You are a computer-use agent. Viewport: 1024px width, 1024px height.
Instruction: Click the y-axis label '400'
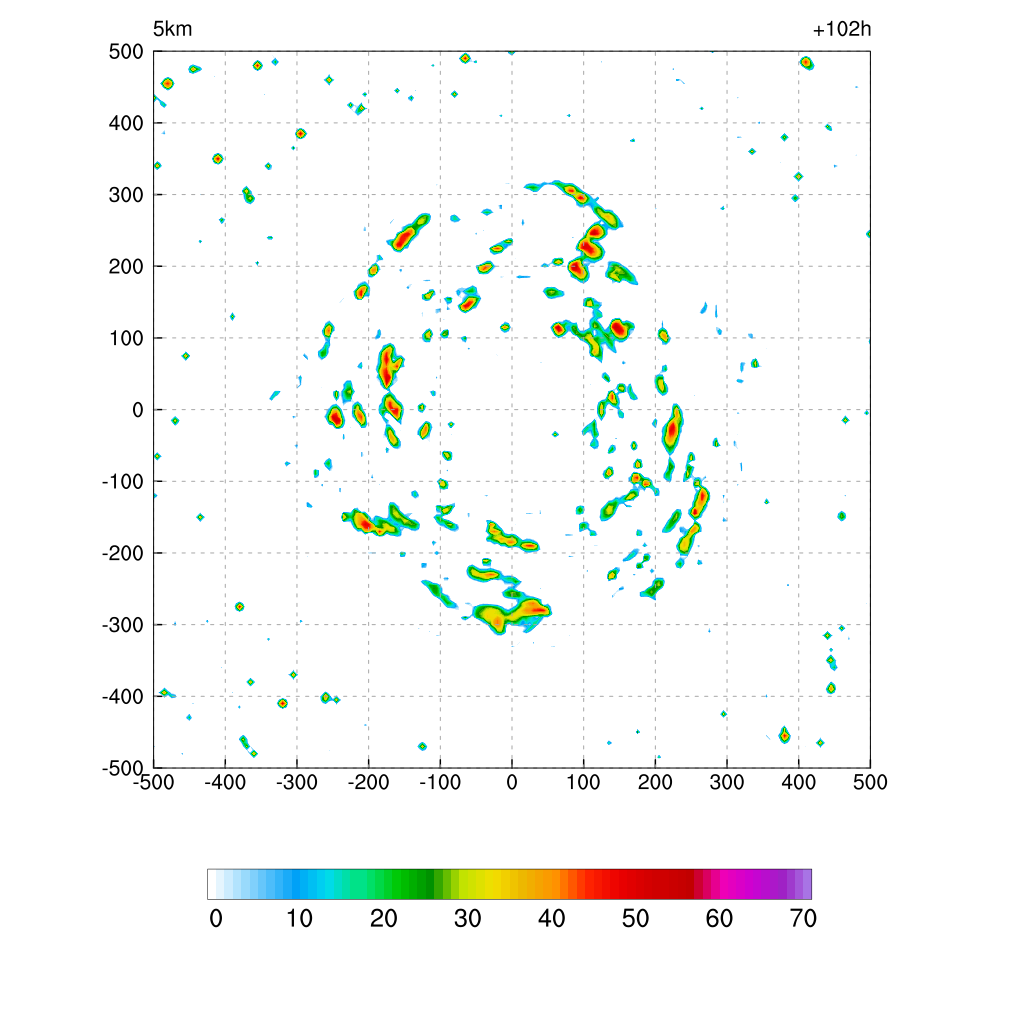[x=126, y=123]
